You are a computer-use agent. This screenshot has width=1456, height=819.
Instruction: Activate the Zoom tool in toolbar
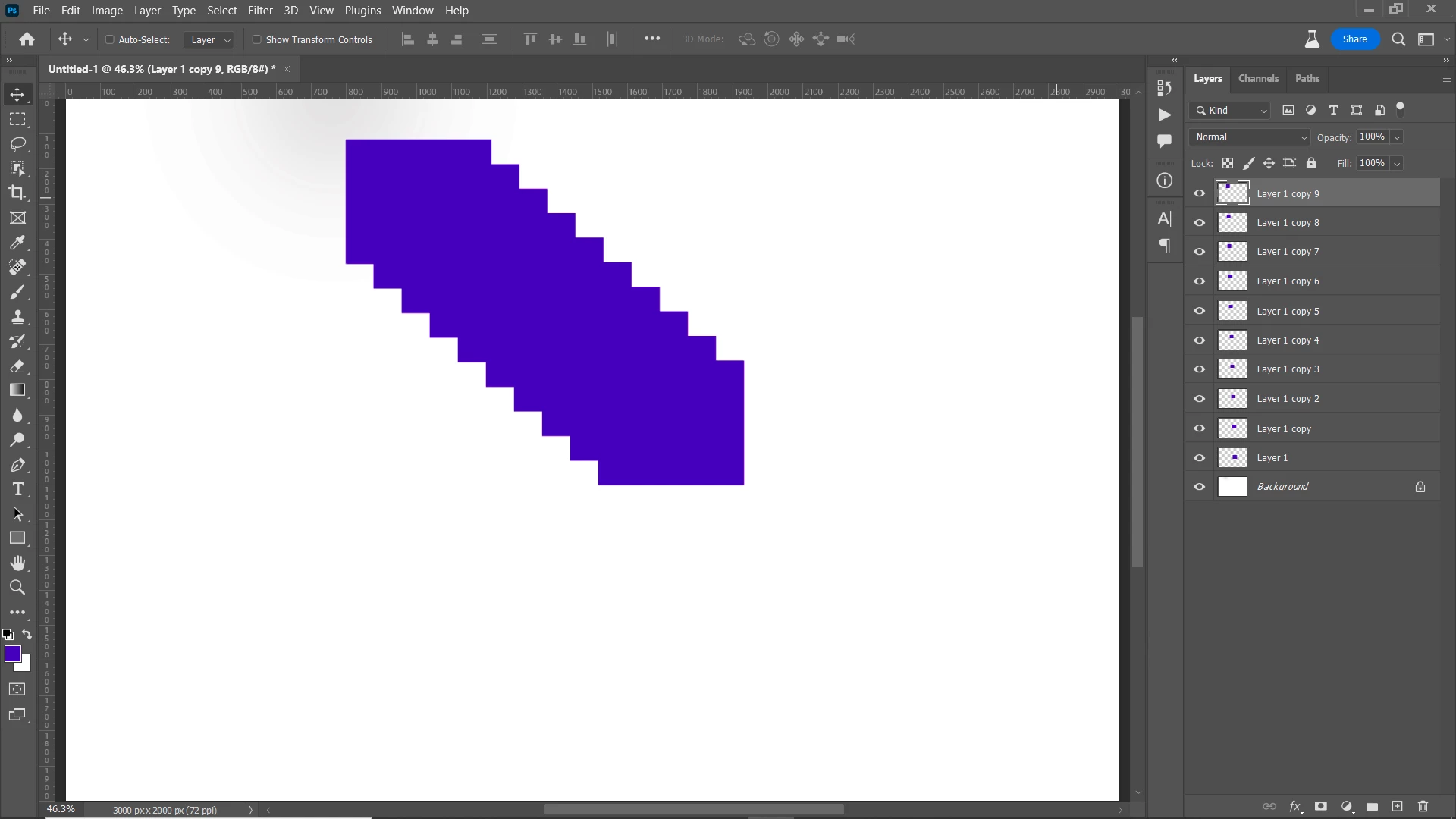click(17, 588)
